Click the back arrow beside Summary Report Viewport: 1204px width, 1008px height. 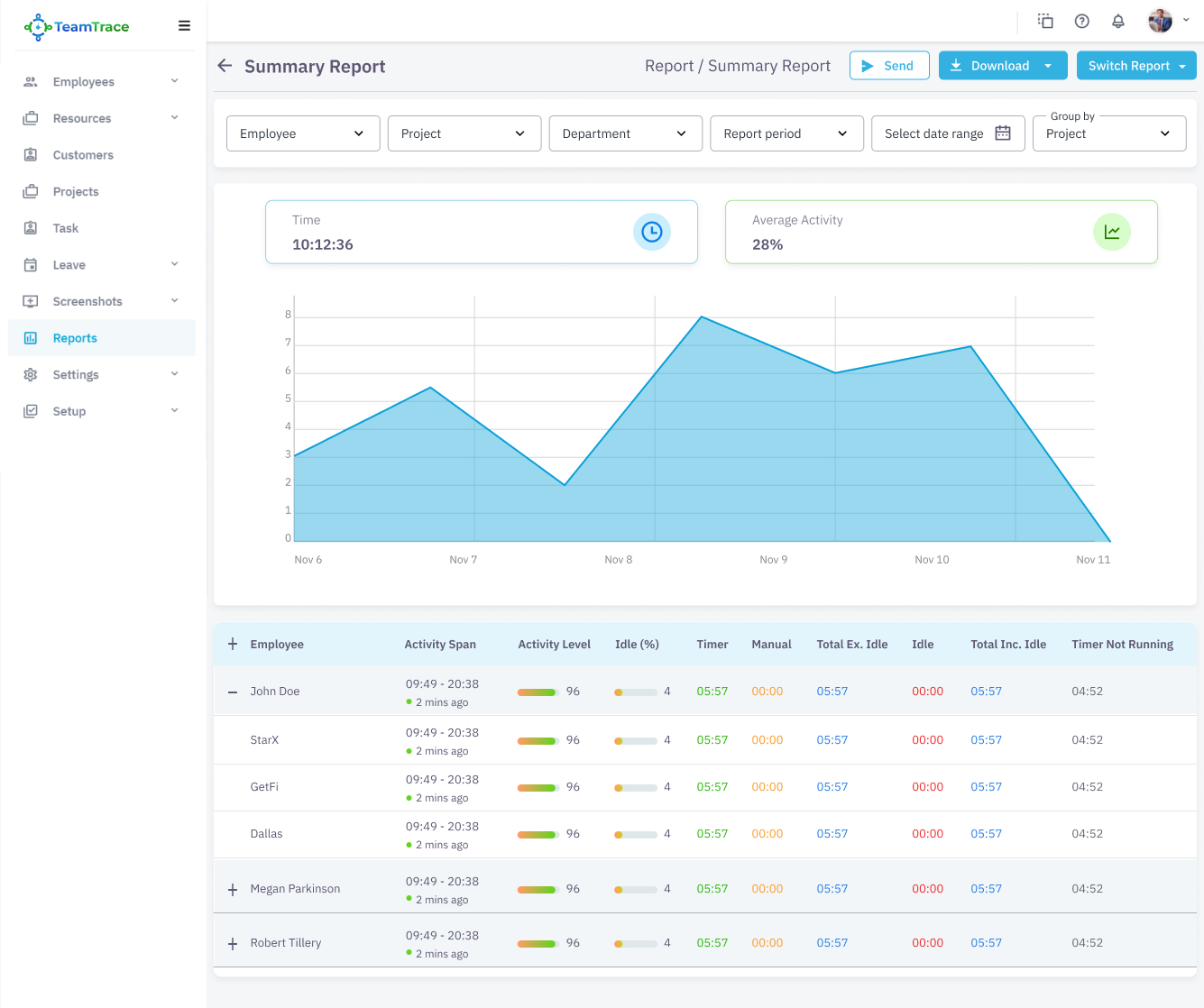(225, 66)
